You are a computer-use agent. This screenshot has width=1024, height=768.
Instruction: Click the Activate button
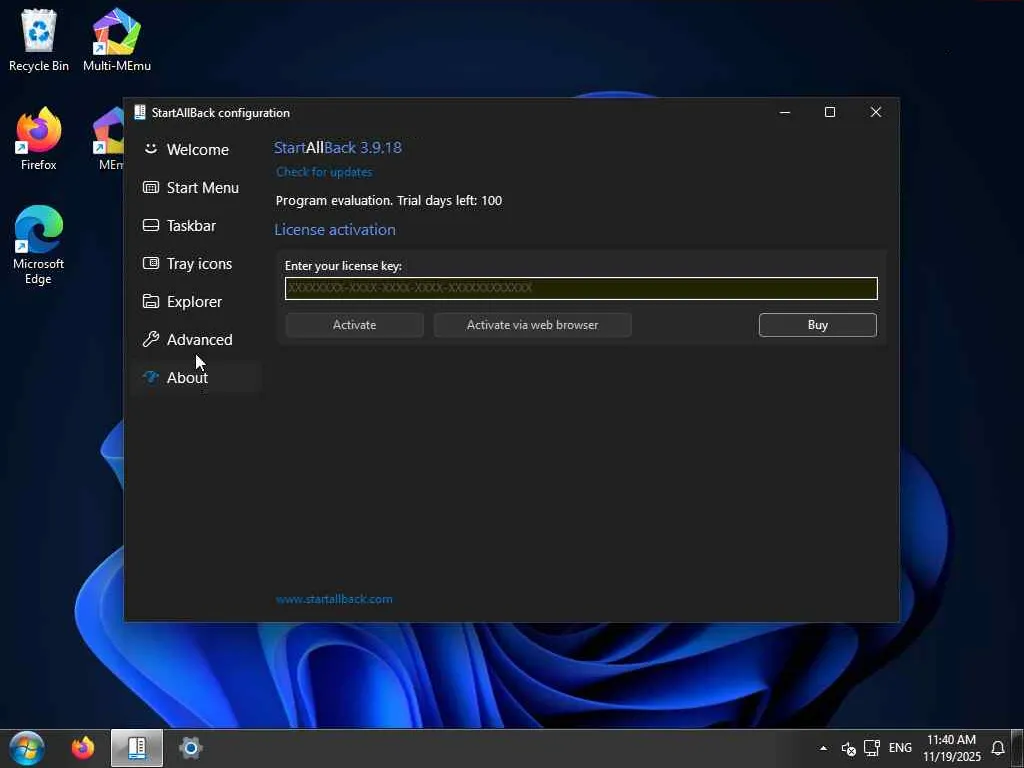pyautogui.click(x=355, y=325)
